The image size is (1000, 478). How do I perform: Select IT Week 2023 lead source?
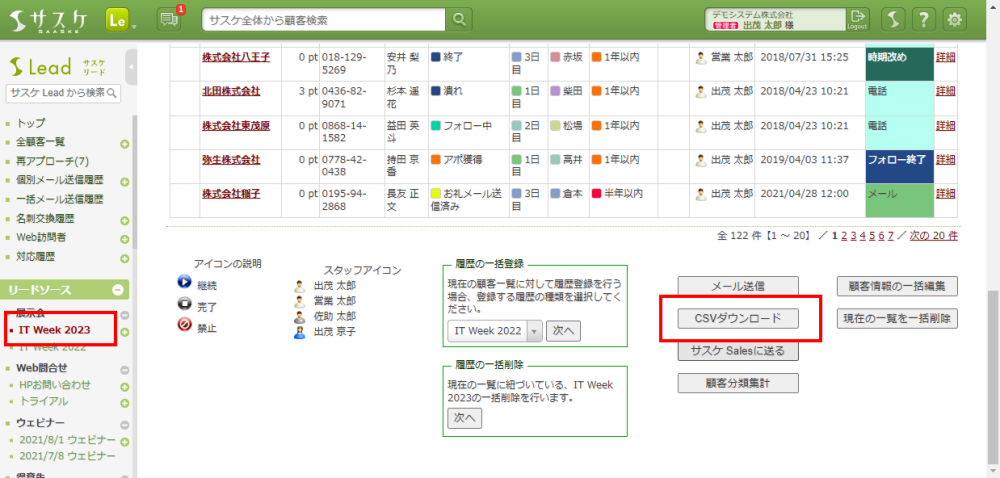coord(55,330)
